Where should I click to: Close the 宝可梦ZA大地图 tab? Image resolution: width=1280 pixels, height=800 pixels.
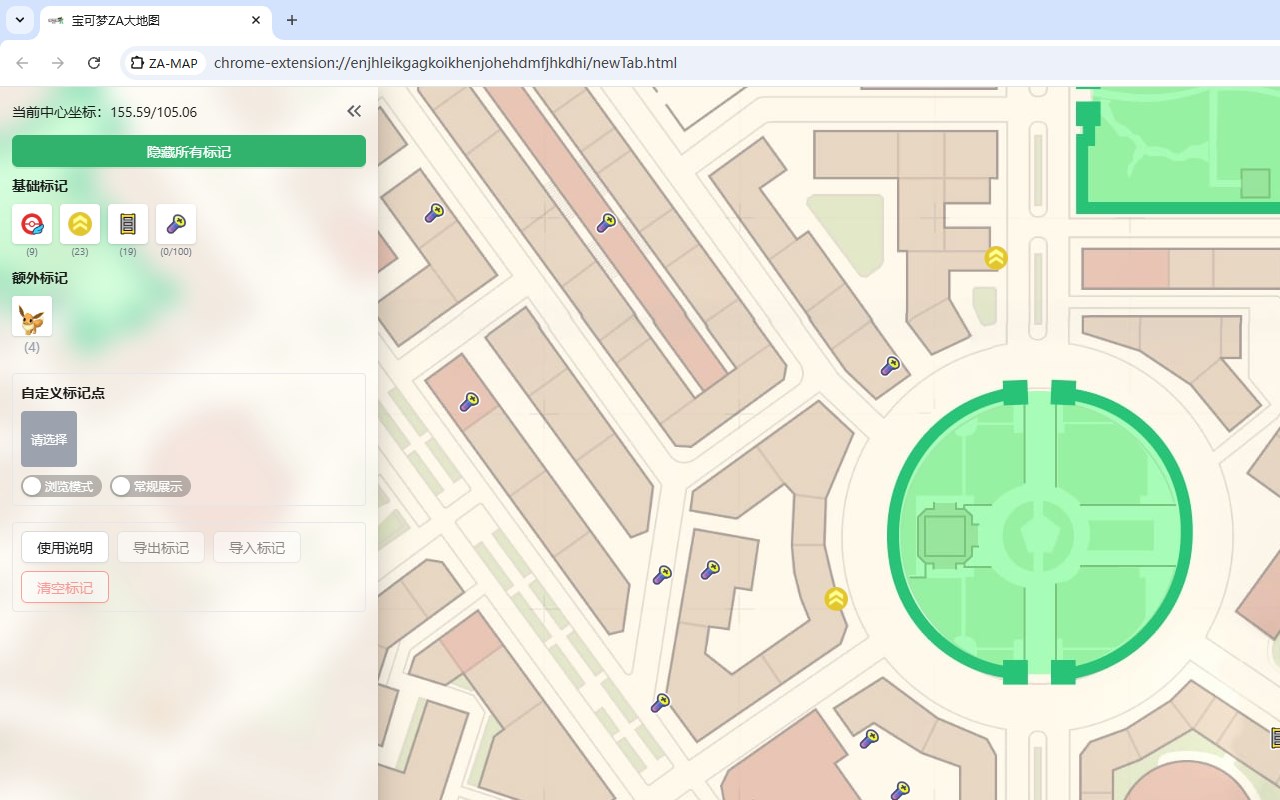256,20
